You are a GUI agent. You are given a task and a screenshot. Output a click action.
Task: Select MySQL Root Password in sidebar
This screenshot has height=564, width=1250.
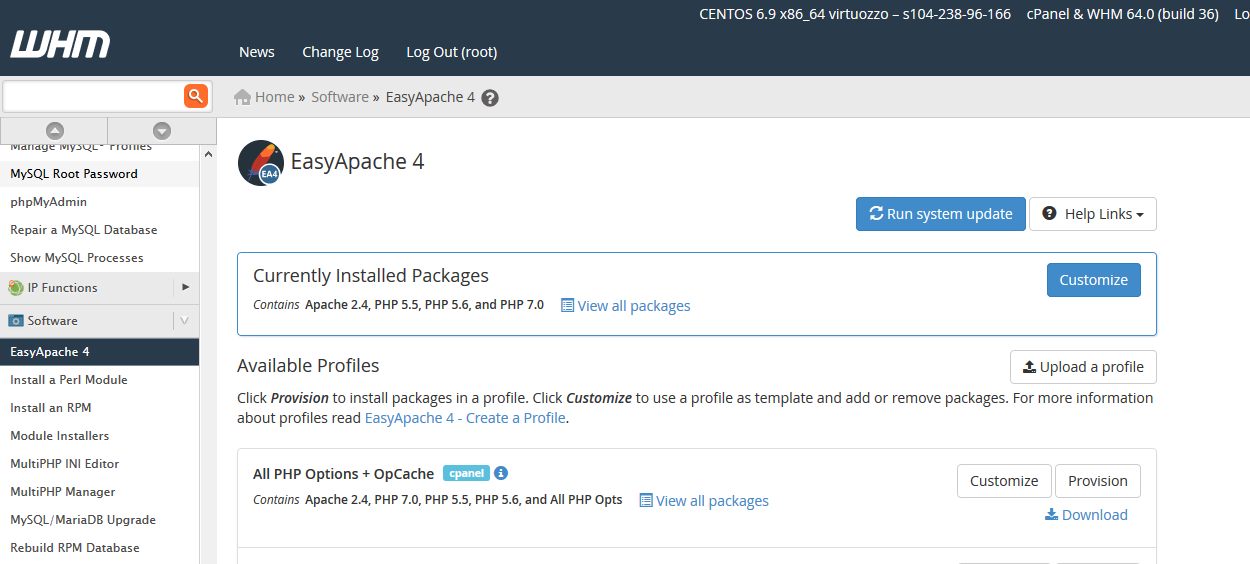[100, 174]
